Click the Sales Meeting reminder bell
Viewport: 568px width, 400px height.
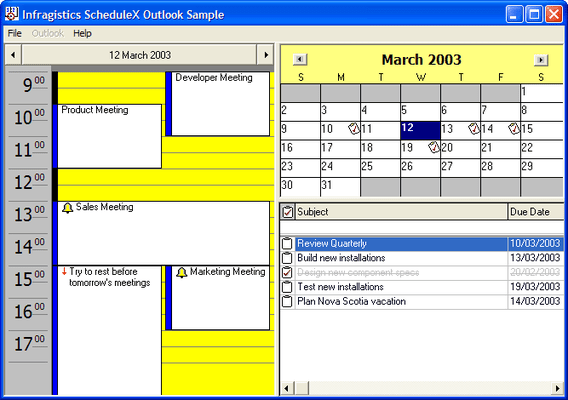(67, 208)
